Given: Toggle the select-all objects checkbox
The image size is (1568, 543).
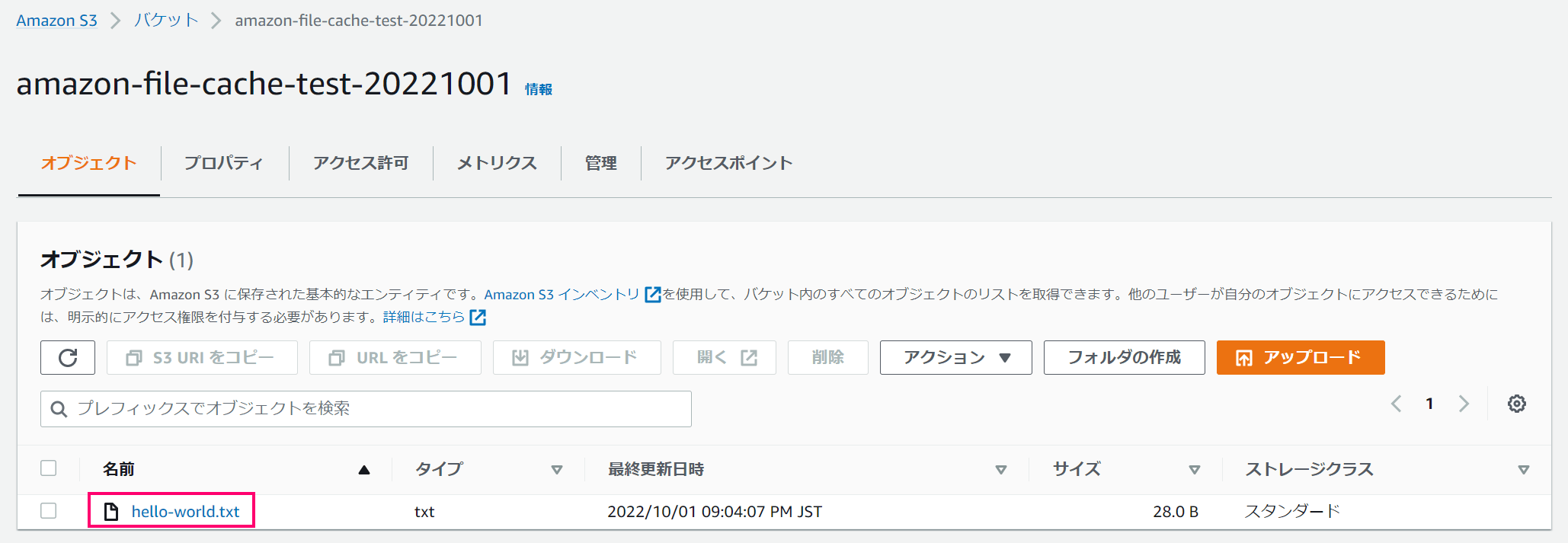Looking at the screenshot, I should tap(49, 468).
